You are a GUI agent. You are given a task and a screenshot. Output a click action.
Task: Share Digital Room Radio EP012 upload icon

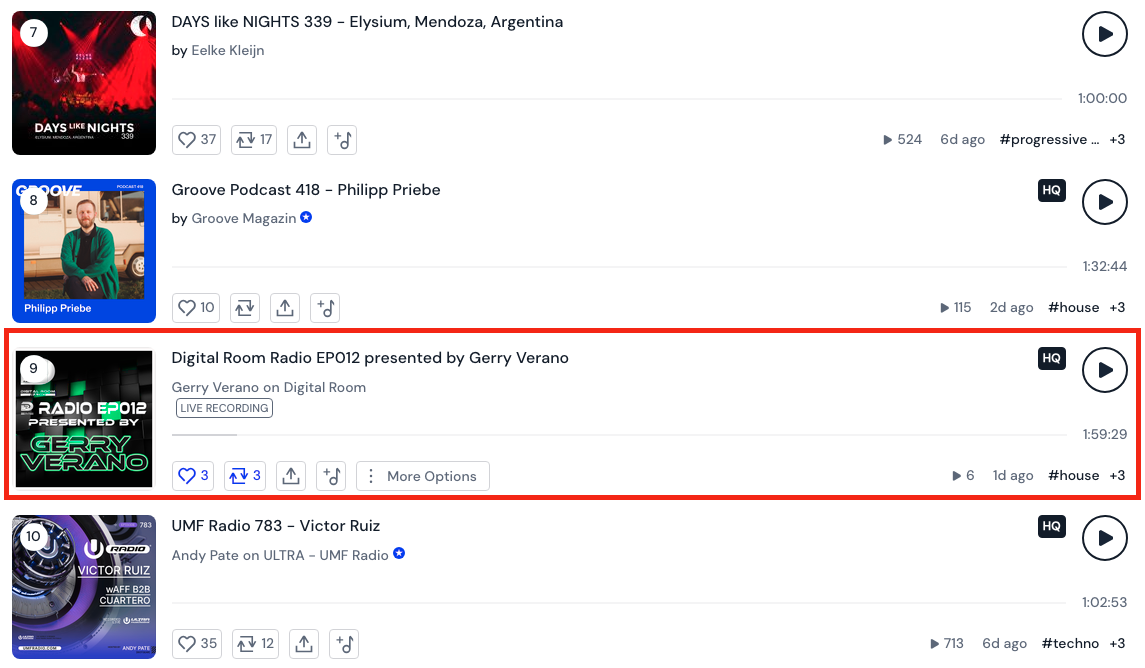pos(291,475)
